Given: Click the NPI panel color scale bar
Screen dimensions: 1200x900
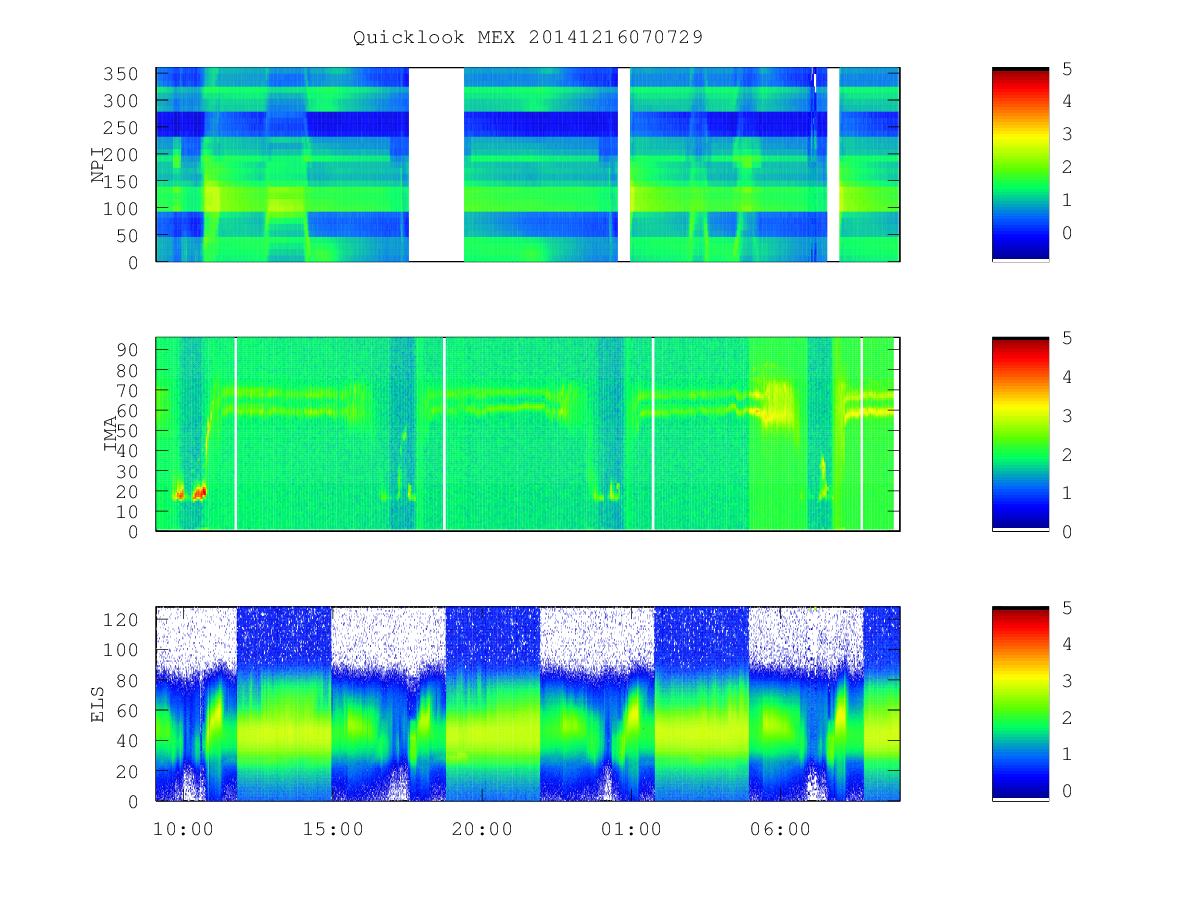Looking at the screenshot, I should pos(1020,165).
